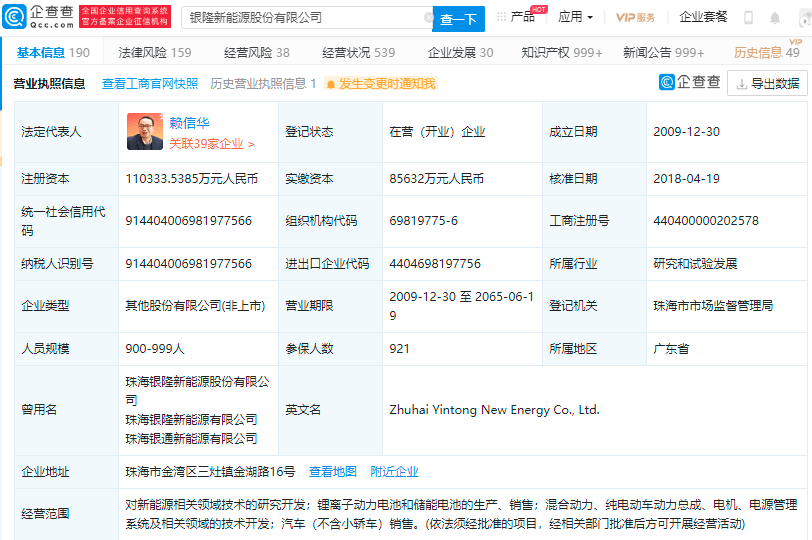This screenshot has height=540, width=812.
Task: Click the 企查查 logo beside export button
Action: click(x=689, y=82)
